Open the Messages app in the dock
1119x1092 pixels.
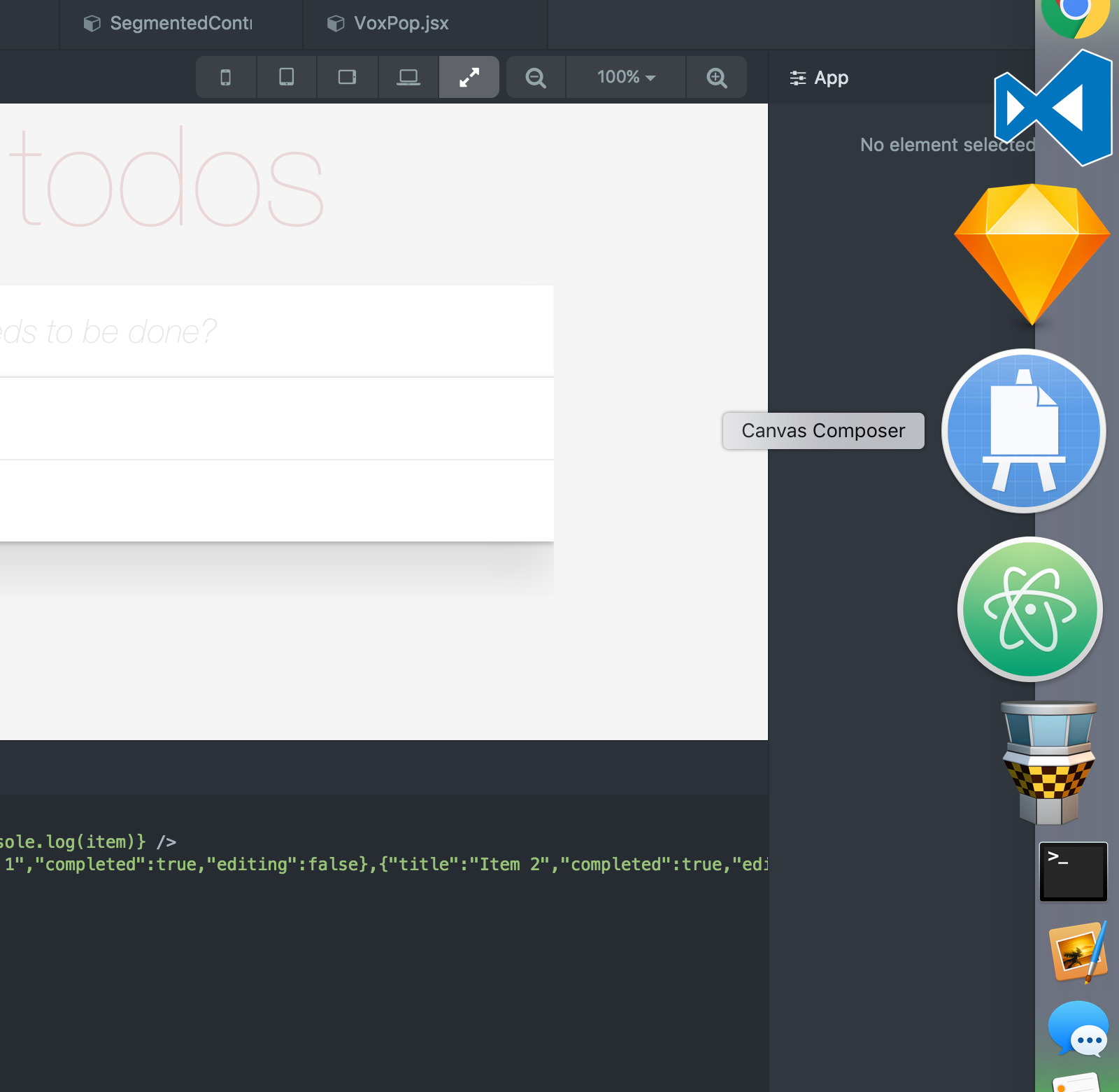pos(1078,1028)
